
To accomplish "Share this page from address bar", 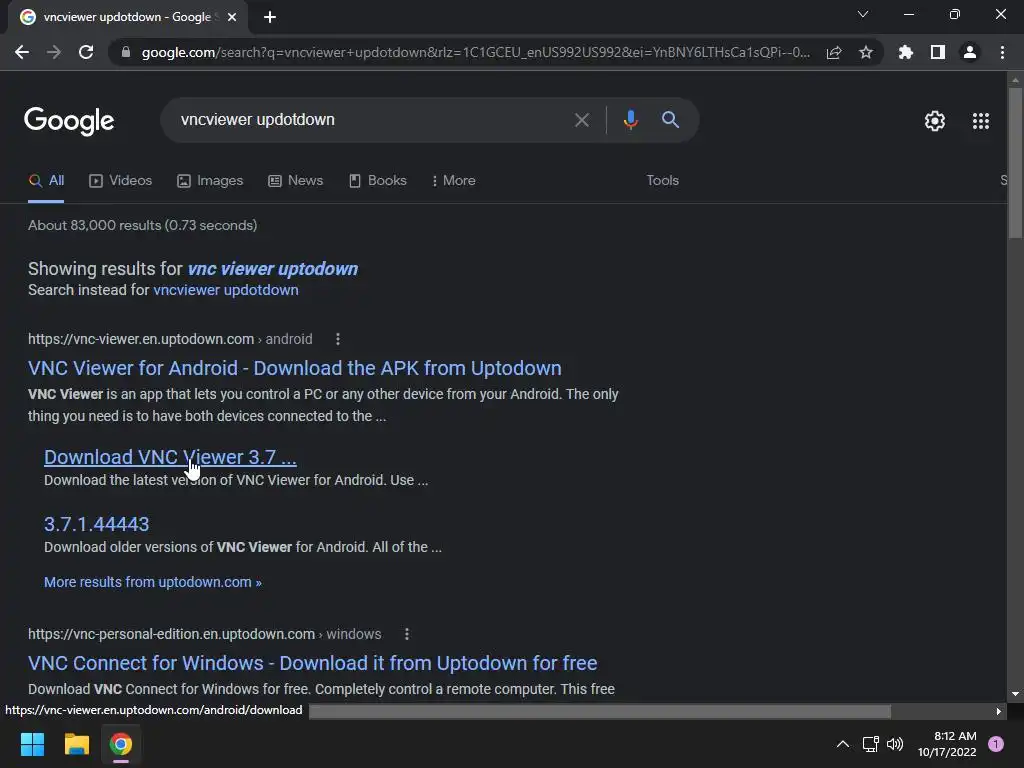I will [x=834, y=52].
